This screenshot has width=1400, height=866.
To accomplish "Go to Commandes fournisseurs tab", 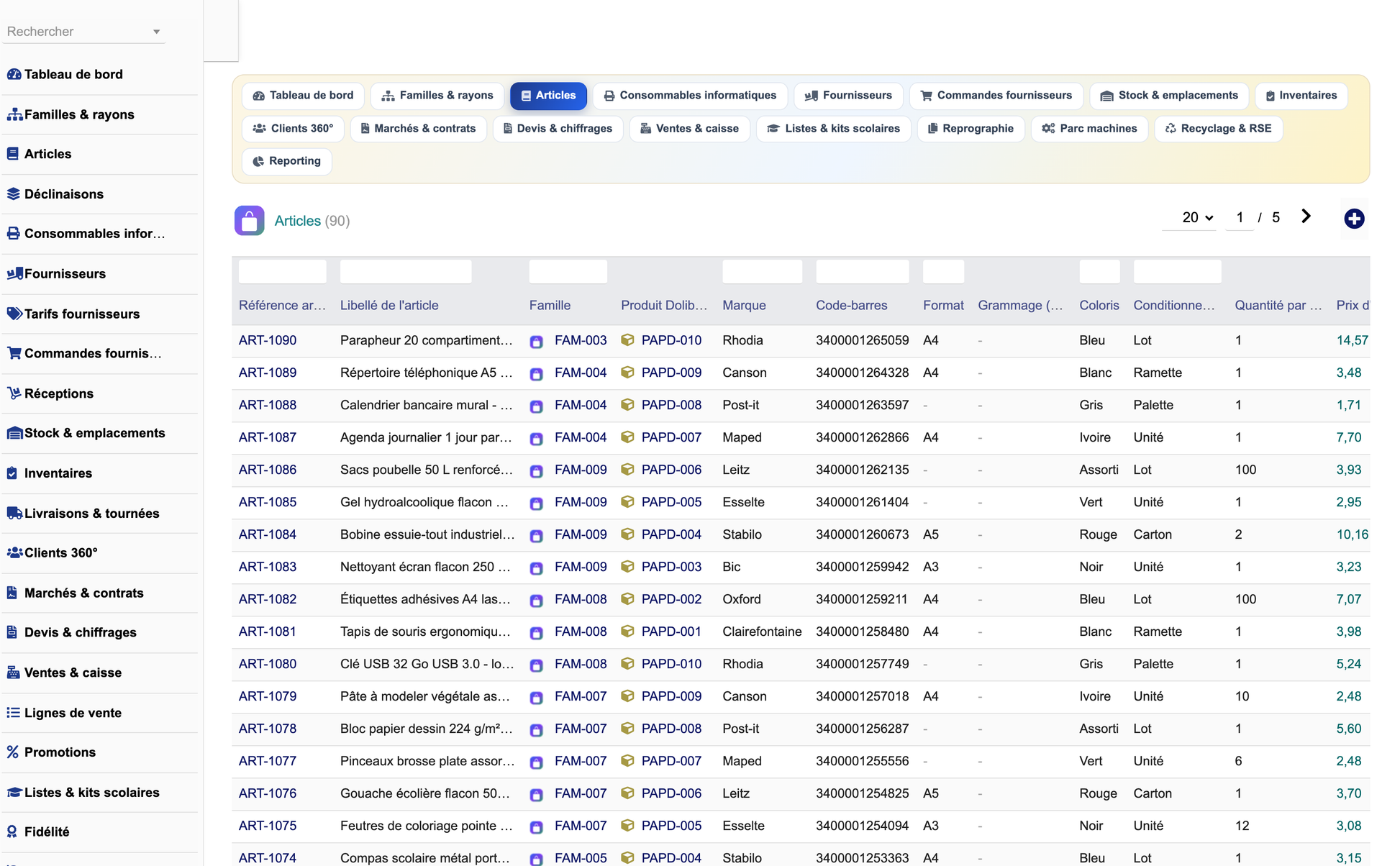I will (996, 96).
